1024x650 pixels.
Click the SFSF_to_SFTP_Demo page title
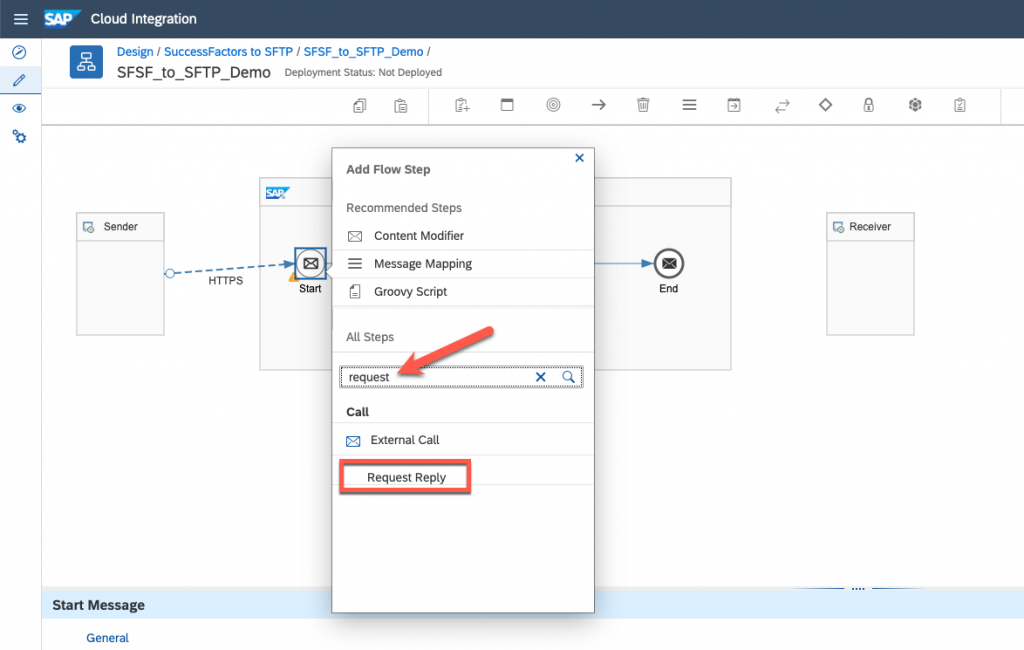point(194,73)
